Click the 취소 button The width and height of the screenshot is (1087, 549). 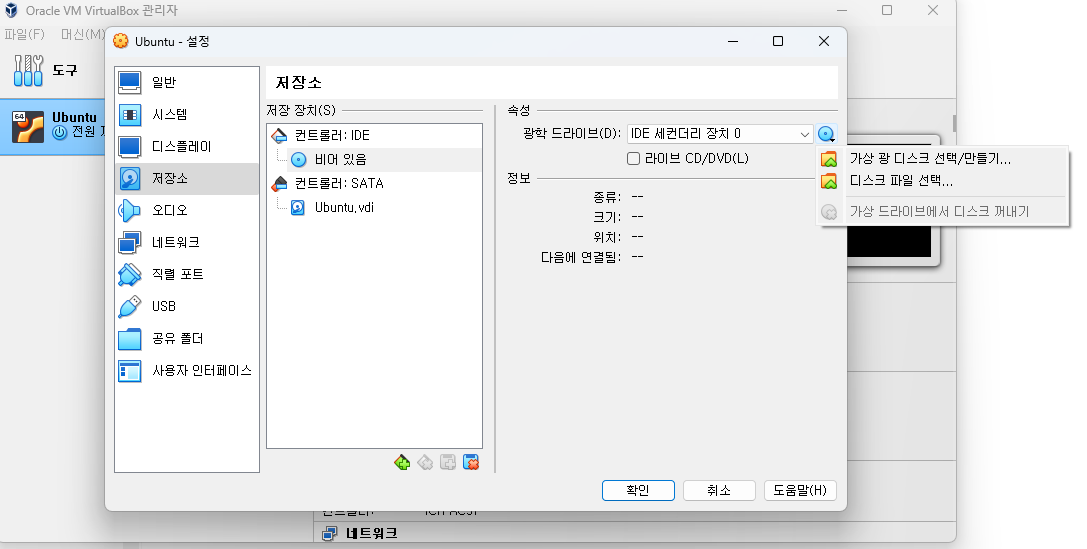pos(719,490)
